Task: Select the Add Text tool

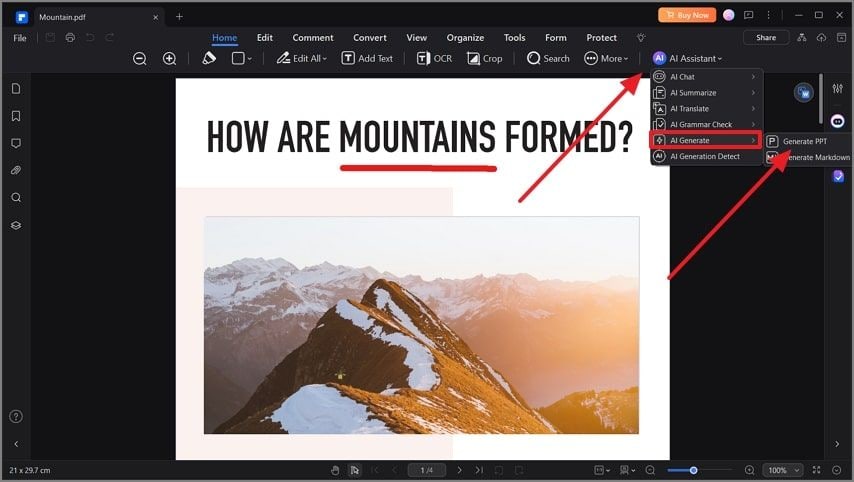Action: click(x=367, y=58)
